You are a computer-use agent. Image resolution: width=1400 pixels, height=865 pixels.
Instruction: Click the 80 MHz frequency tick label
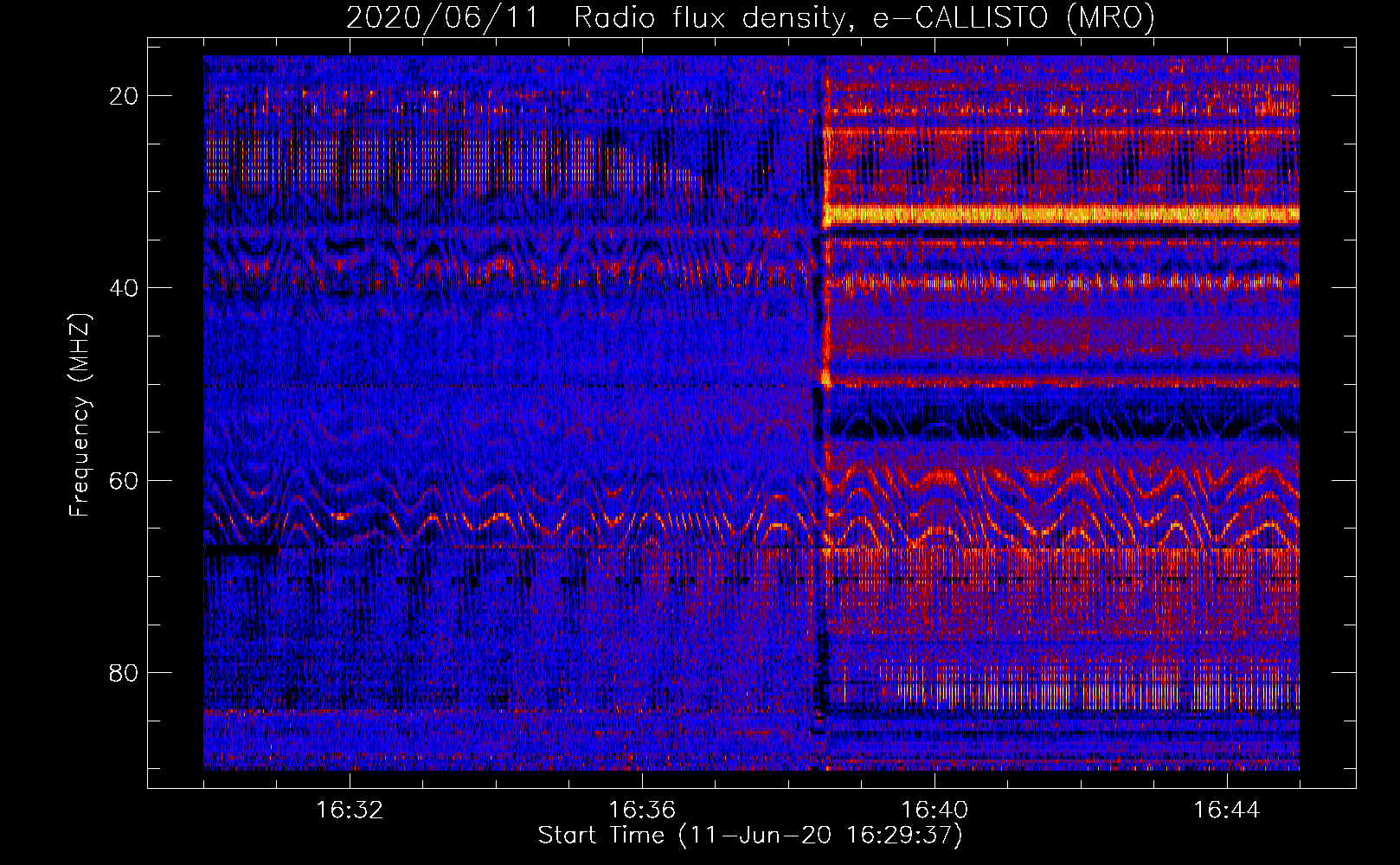click(124, 672)
